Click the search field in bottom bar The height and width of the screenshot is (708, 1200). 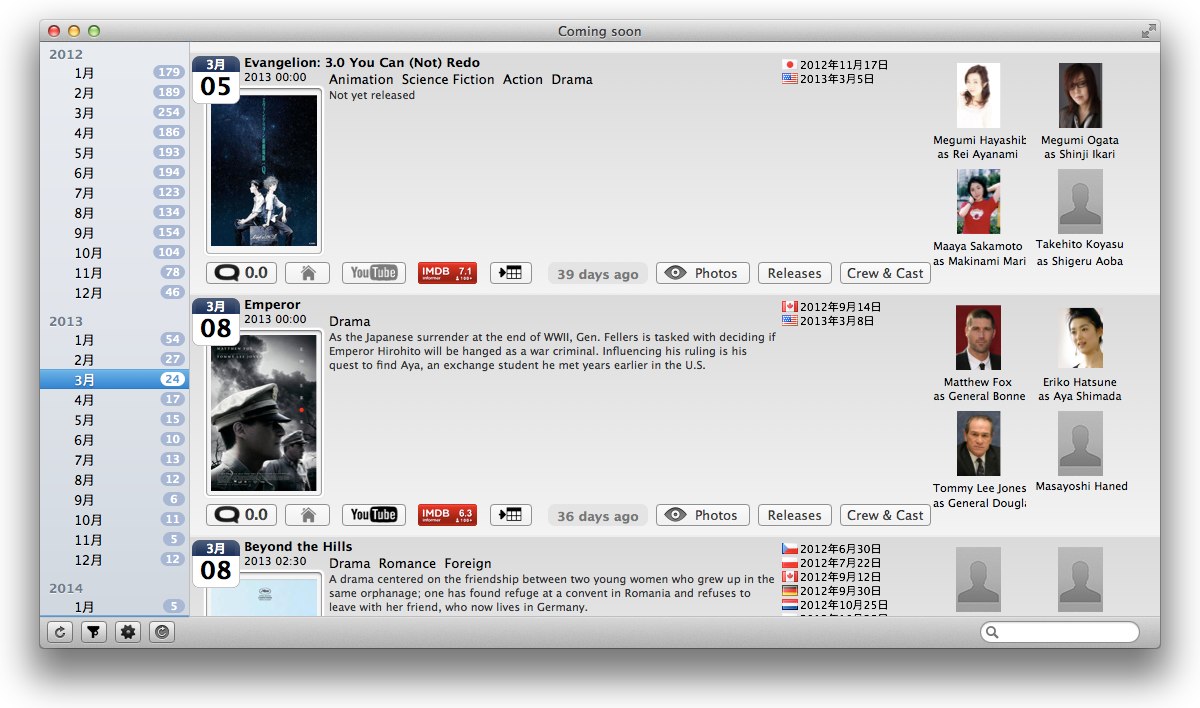tap(1060, 632)
